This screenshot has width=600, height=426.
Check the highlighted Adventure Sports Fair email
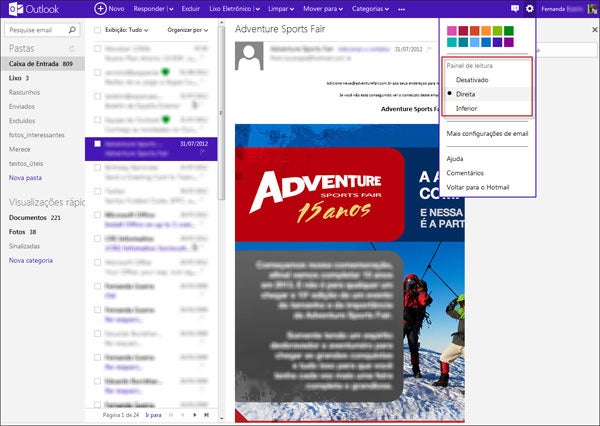[x=97, y=144]
